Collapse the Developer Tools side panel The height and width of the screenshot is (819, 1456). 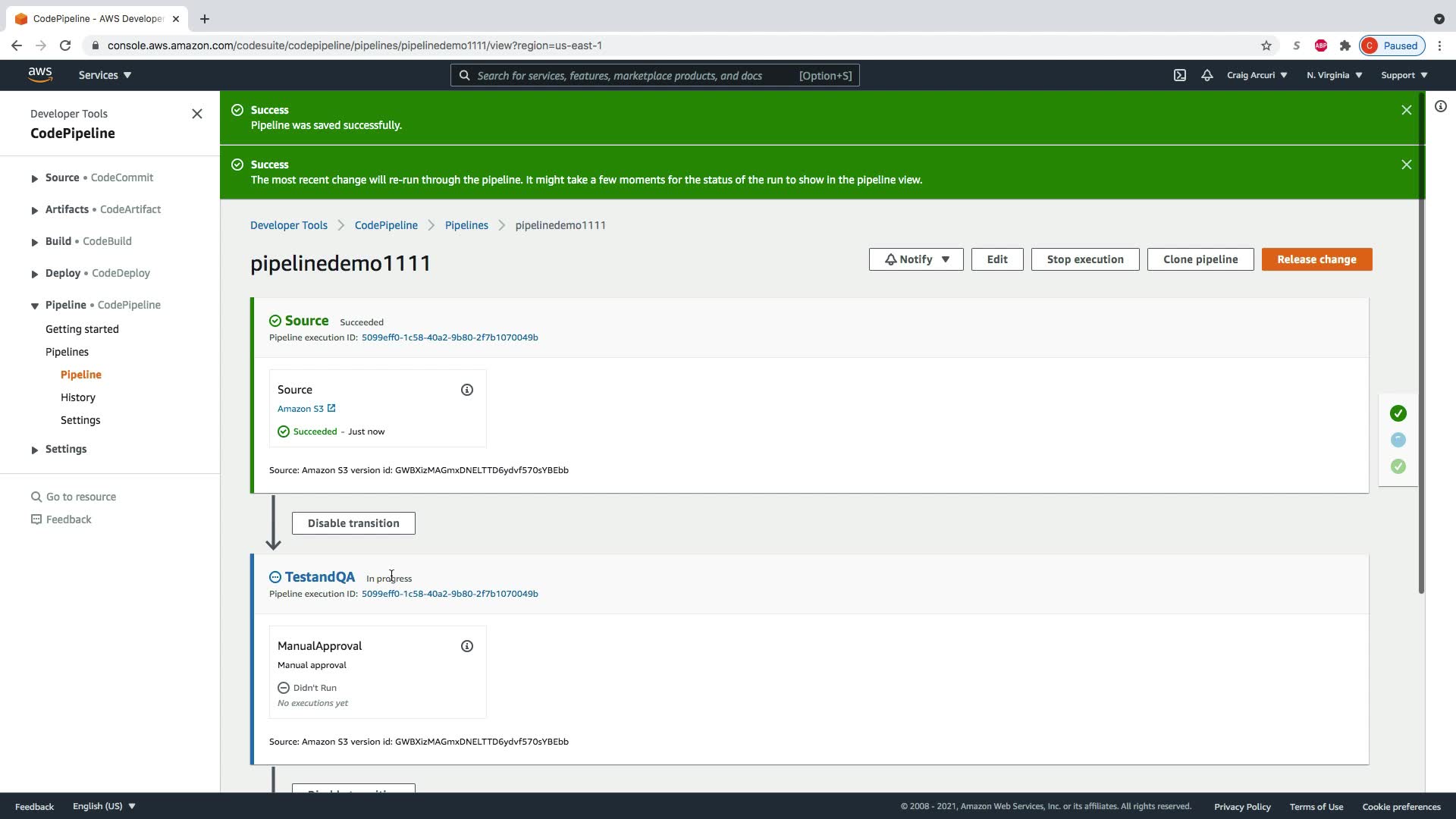[x=197, y=114]
